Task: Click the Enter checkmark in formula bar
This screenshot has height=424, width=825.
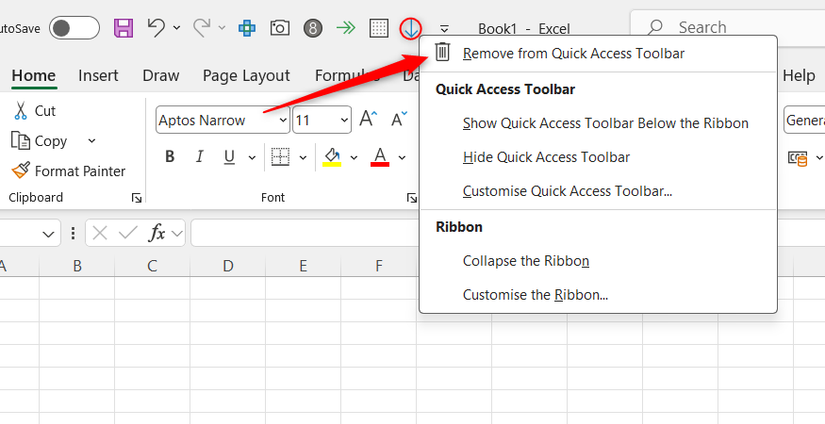Action: tap(128, 233)
